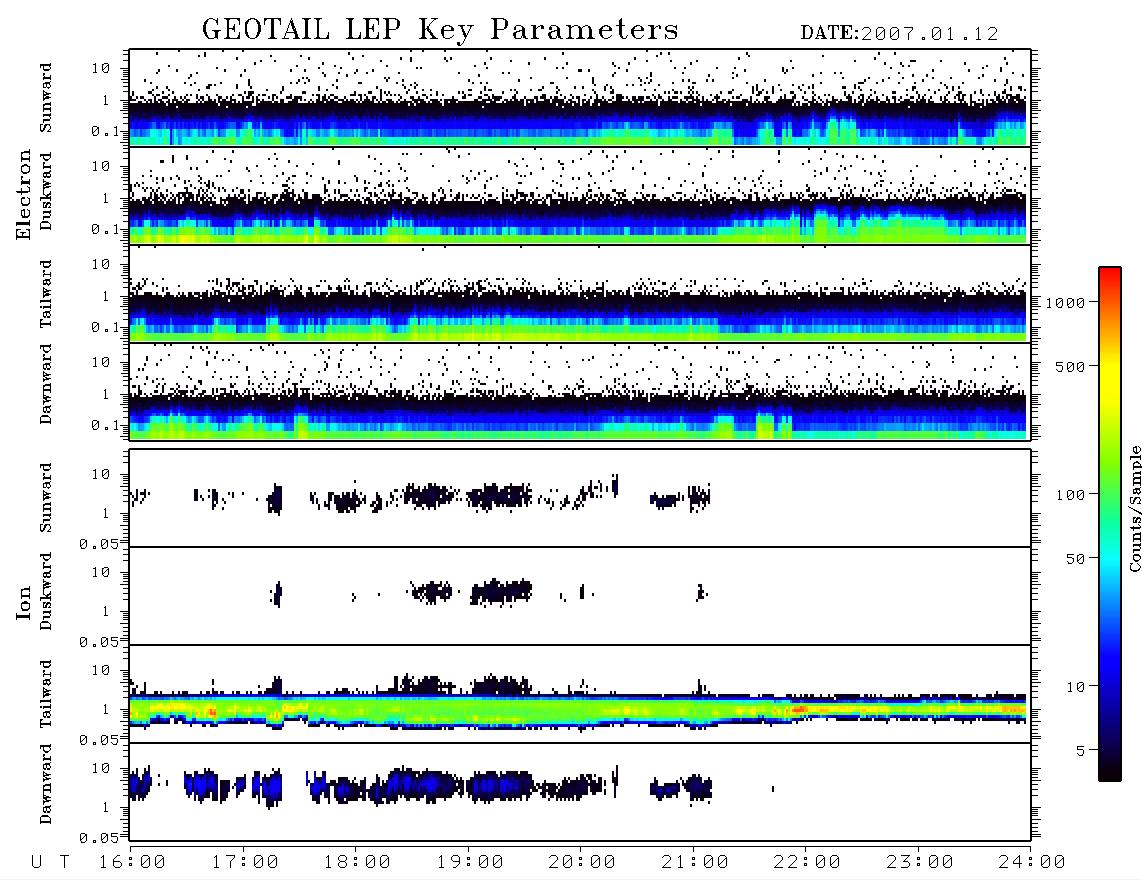This screenshot has height=880, width=1142.
Task: Click the U T axis label
Action: click(x=50, y=862)
